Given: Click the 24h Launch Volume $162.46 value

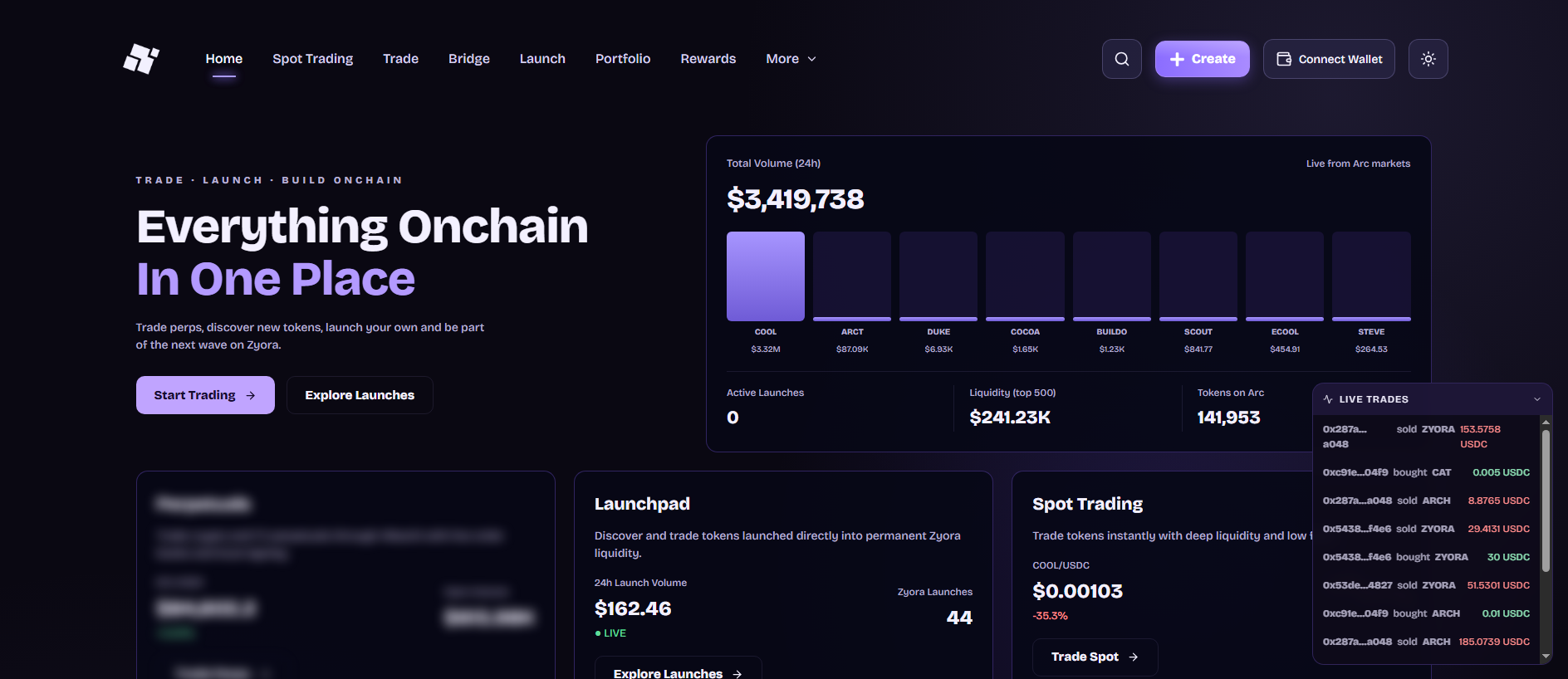Looking at the screenshot, I should (633, 608).
